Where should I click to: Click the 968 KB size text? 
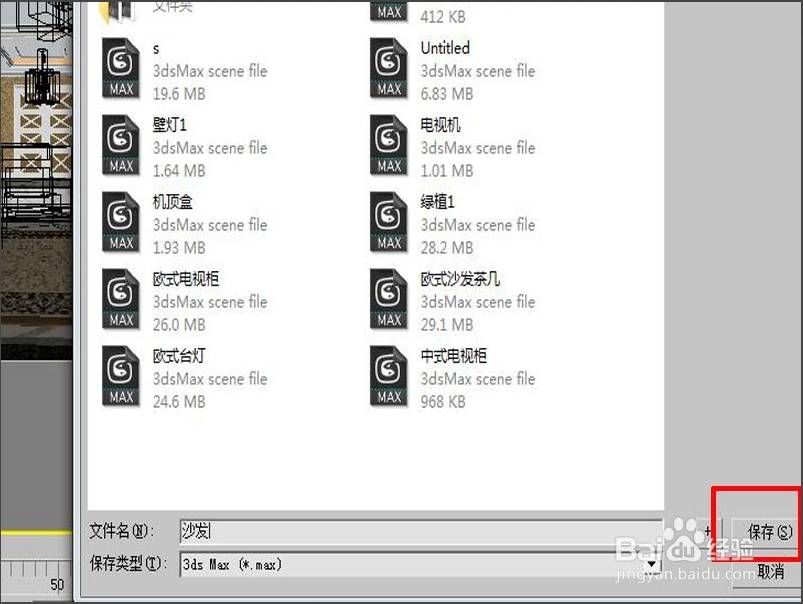[443, 402]
